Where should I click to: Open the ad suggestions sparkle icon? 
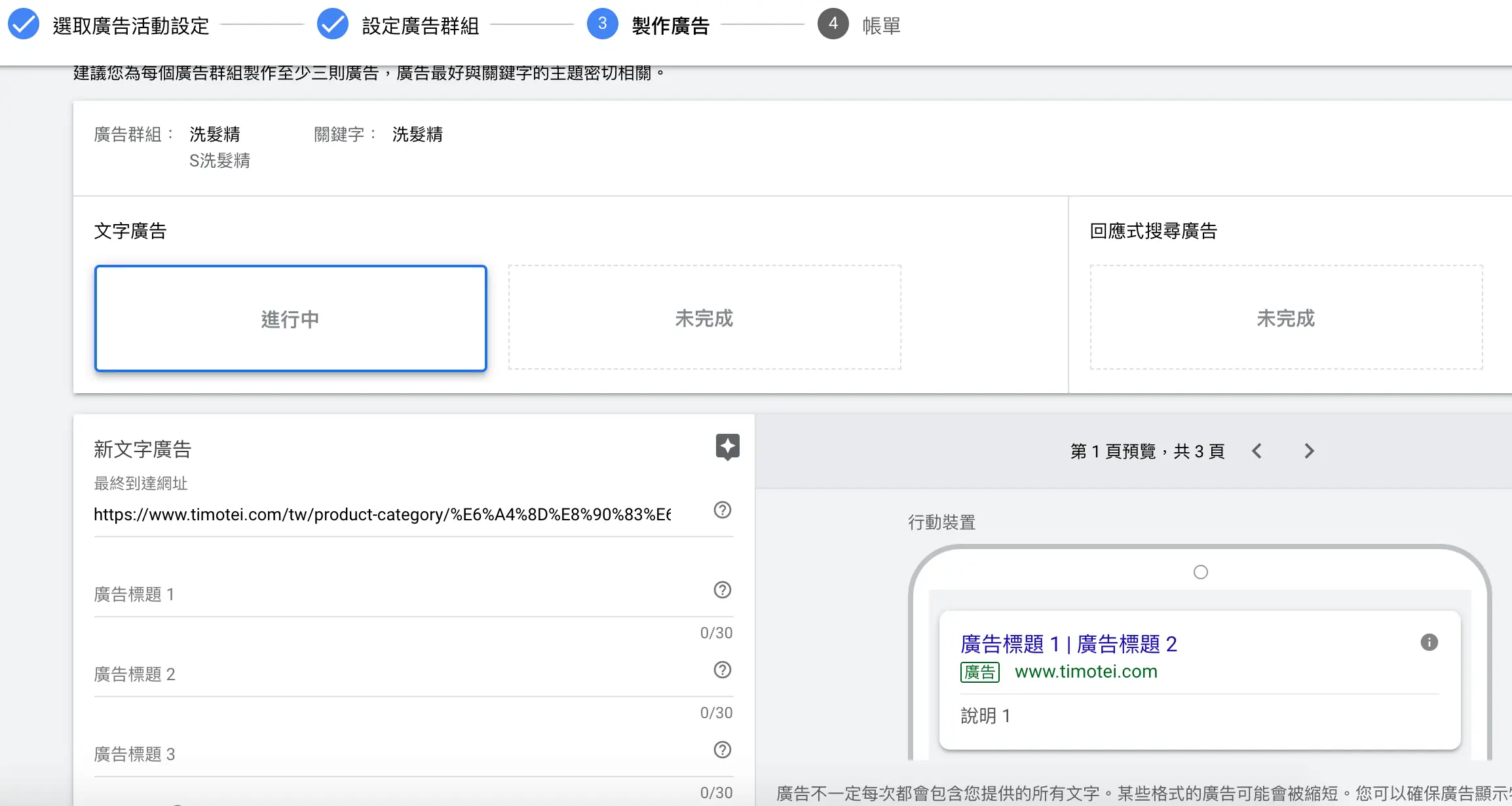[727, 448]
